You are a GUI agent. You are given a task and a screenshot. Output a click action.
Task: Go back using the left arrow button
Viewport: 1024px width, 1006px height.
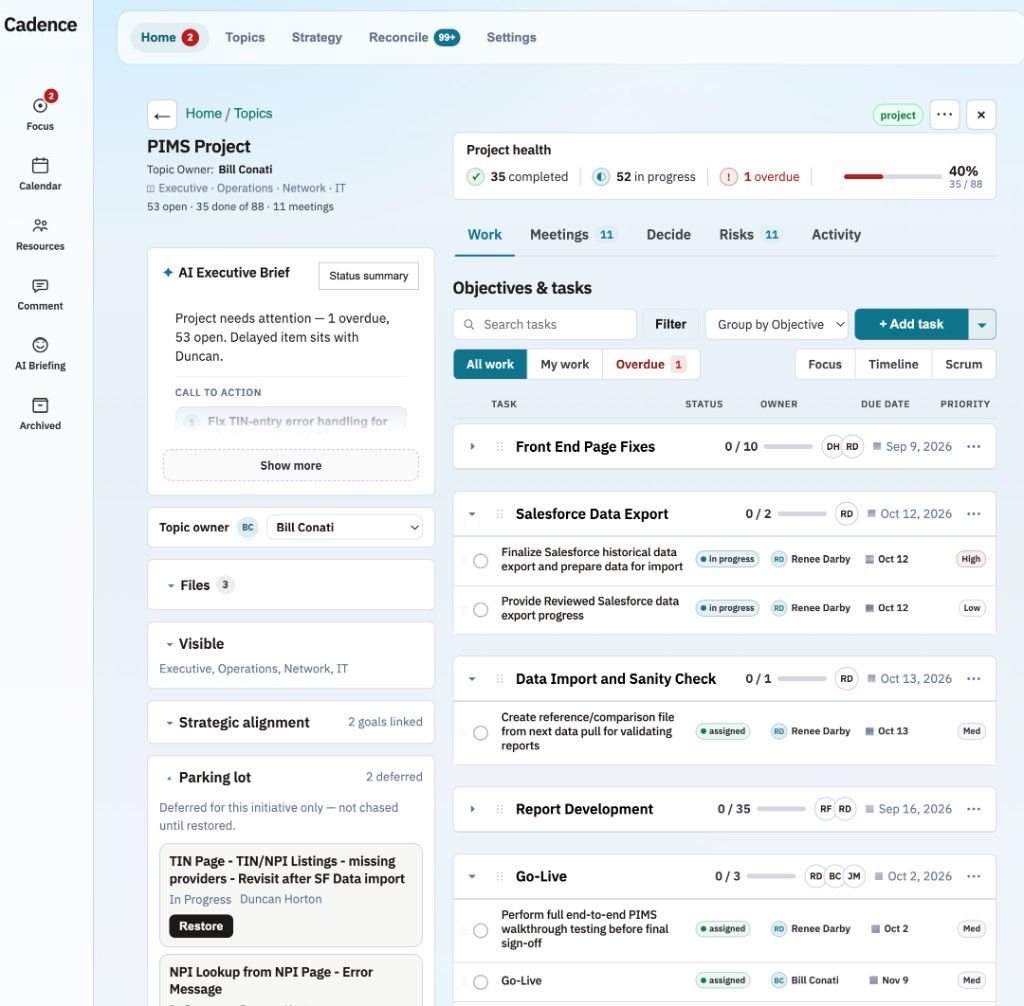point(162,116)
